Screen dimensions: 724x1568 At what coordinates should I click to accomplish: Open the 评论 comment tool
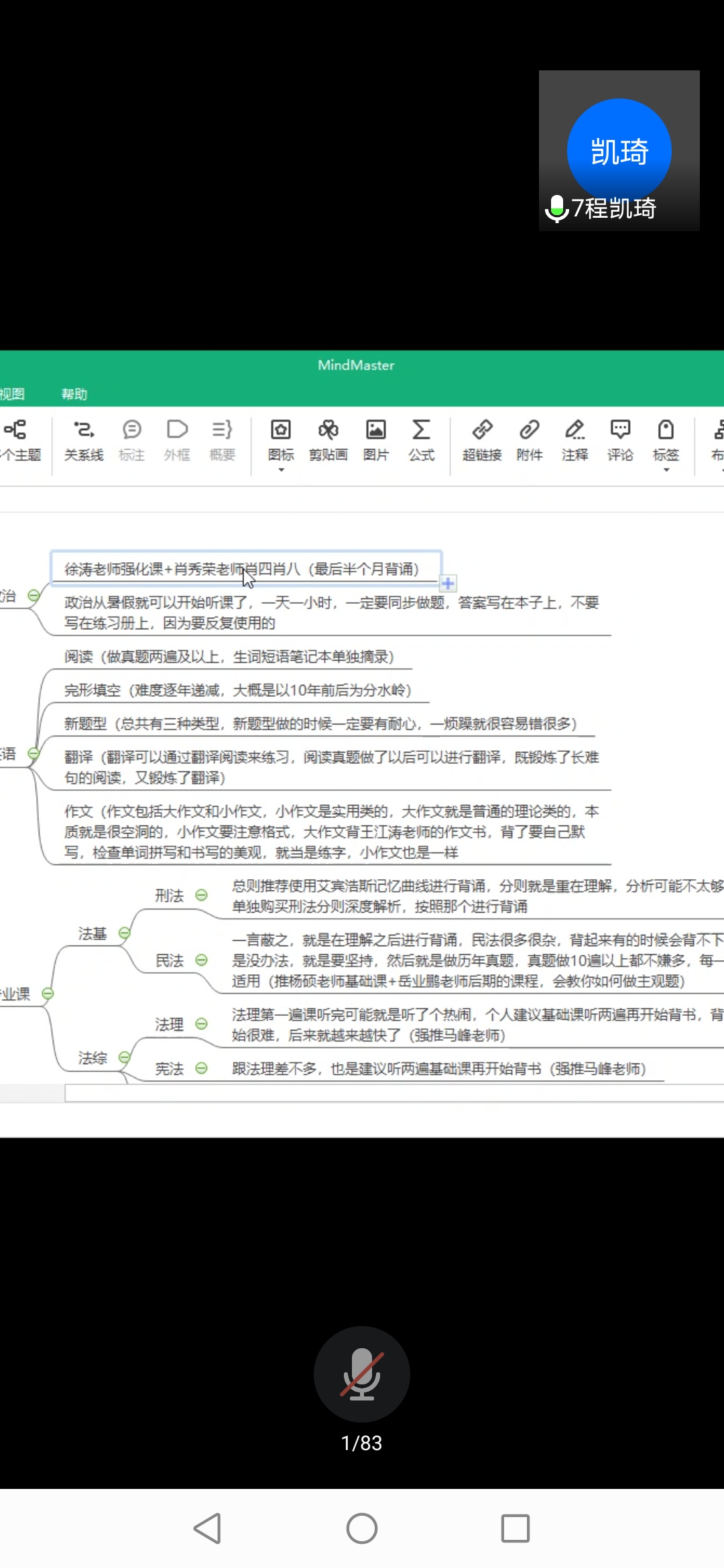[620, 440]
